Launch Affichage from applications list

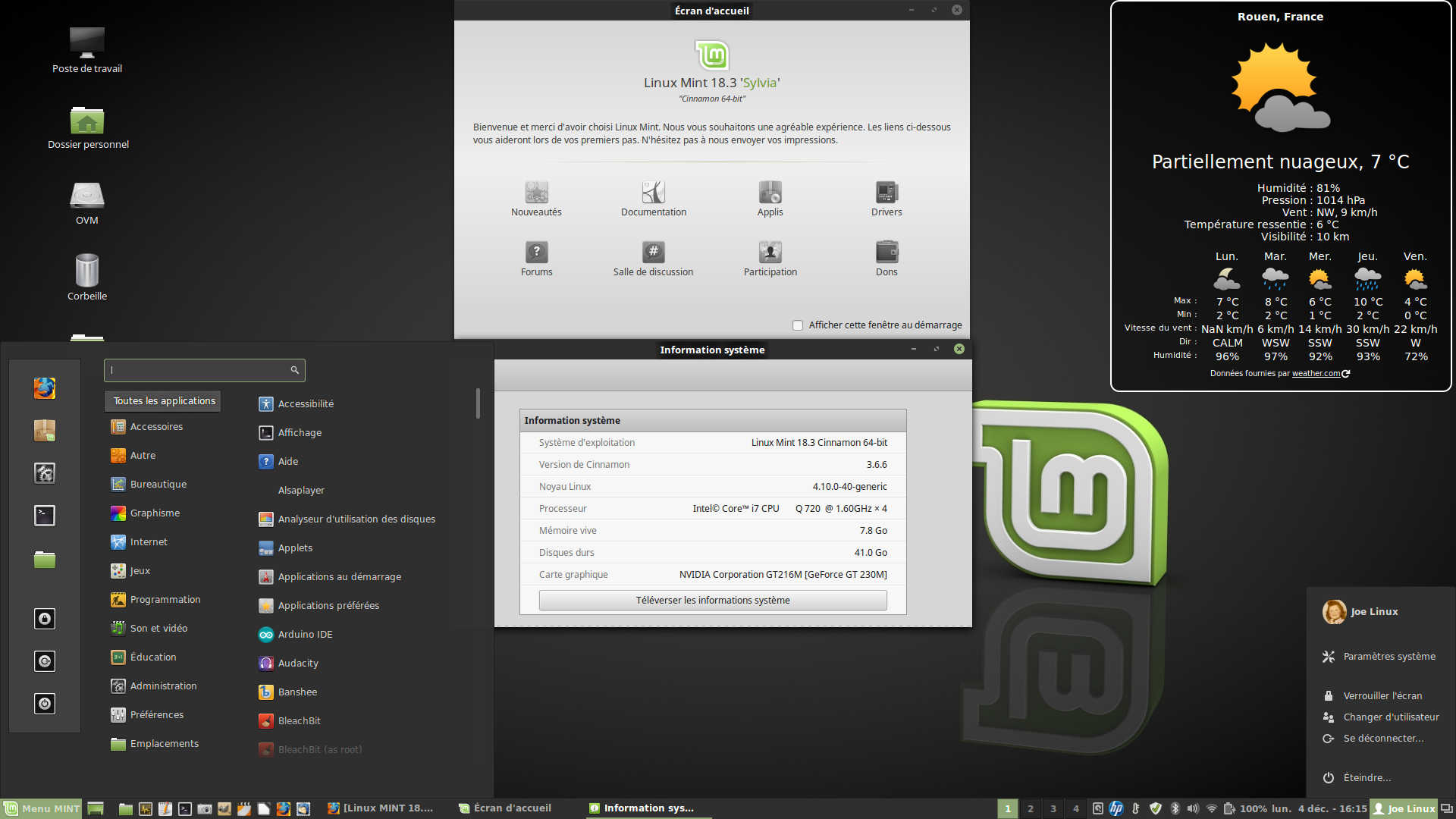click(x=290, y=433)
